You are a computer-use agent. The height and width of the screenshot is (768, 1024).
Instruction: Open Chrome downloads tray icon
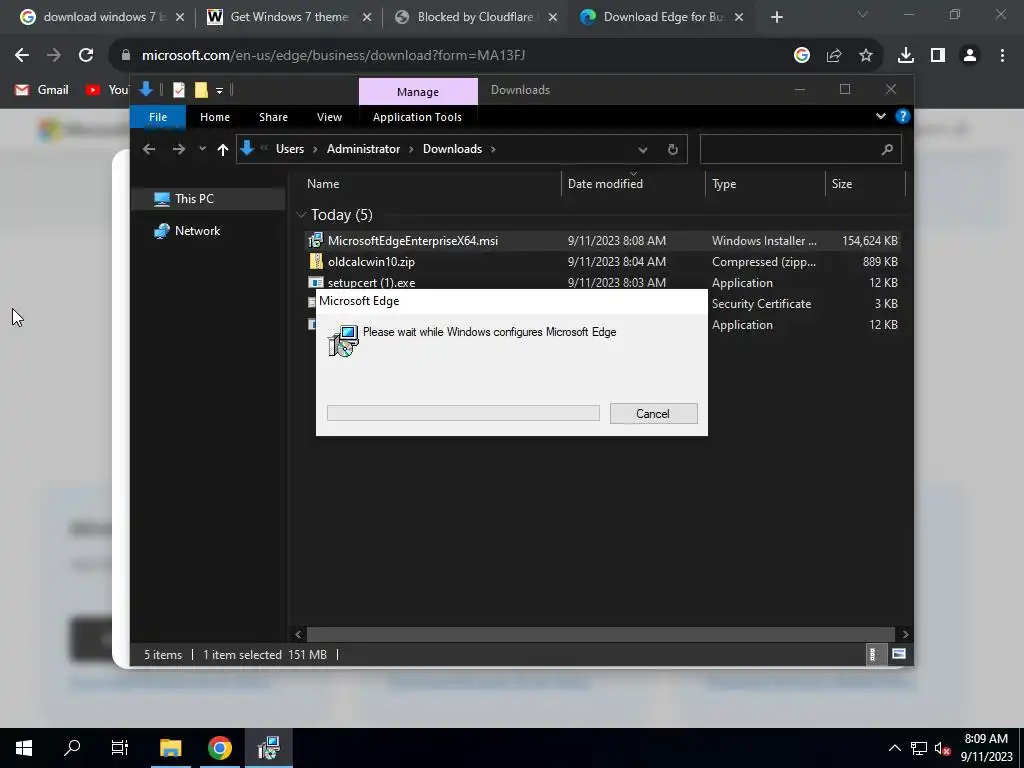click(x=906, y=56)
